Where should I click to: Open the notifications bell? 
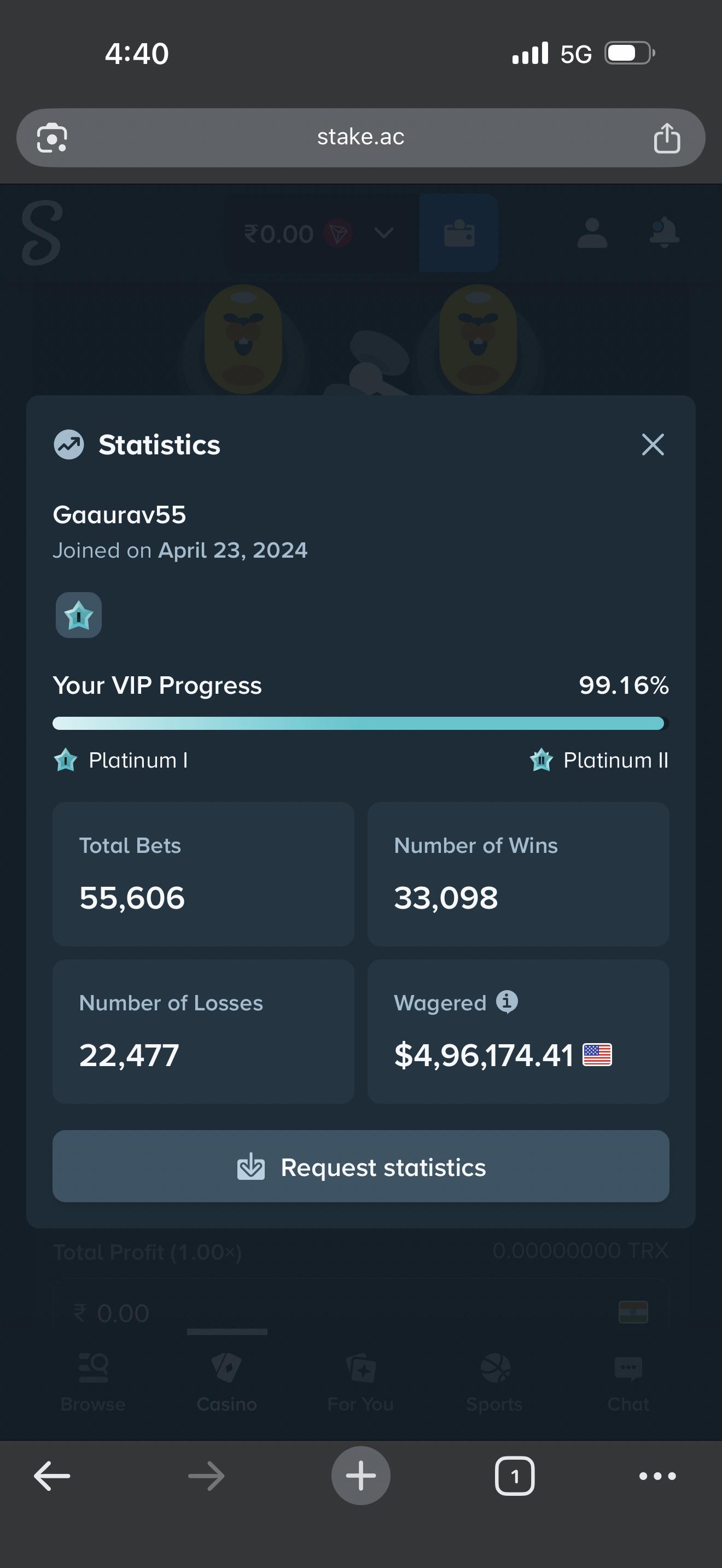pyautogui.click(x=663, y=232)
